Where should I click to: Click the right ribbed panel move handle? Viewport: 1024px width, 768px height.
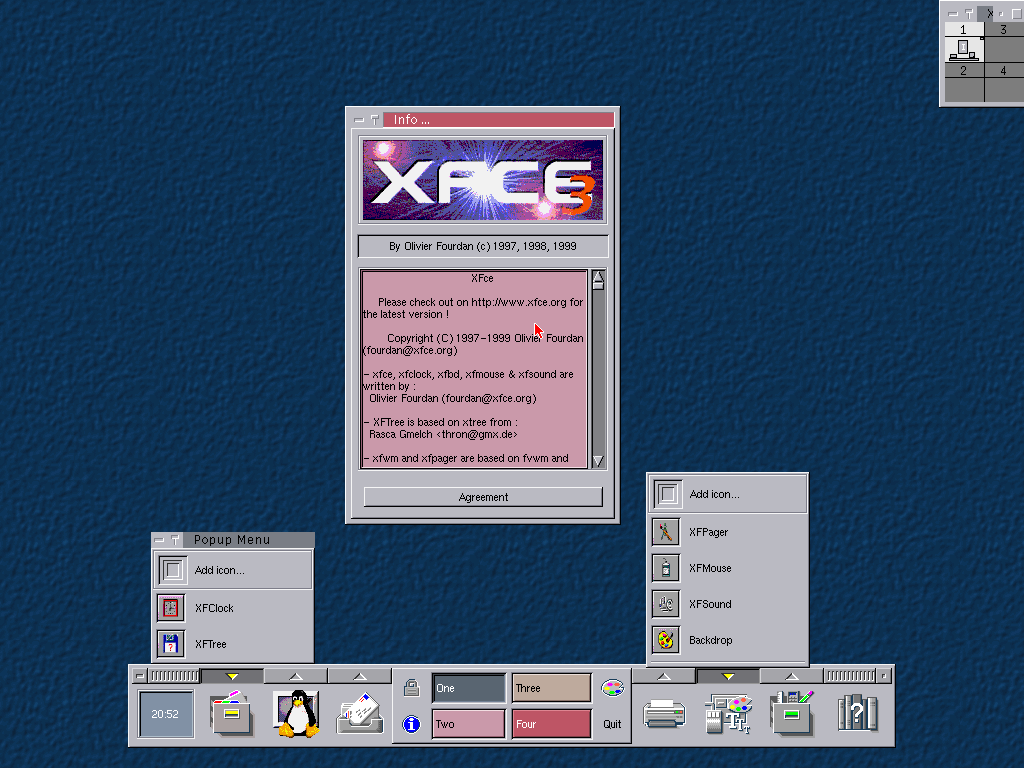850,676
